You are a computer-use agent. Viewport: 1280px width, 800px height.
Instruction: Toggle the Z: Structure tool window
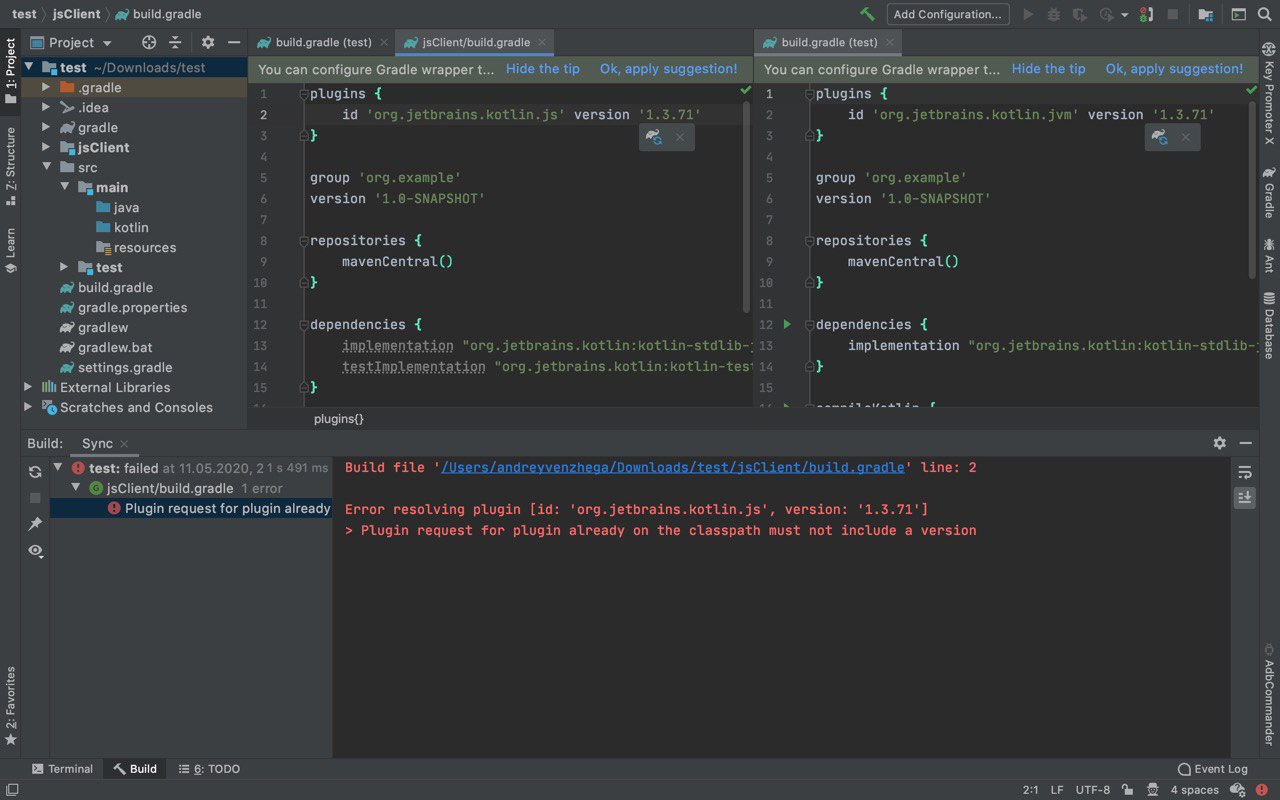(10, 165)
